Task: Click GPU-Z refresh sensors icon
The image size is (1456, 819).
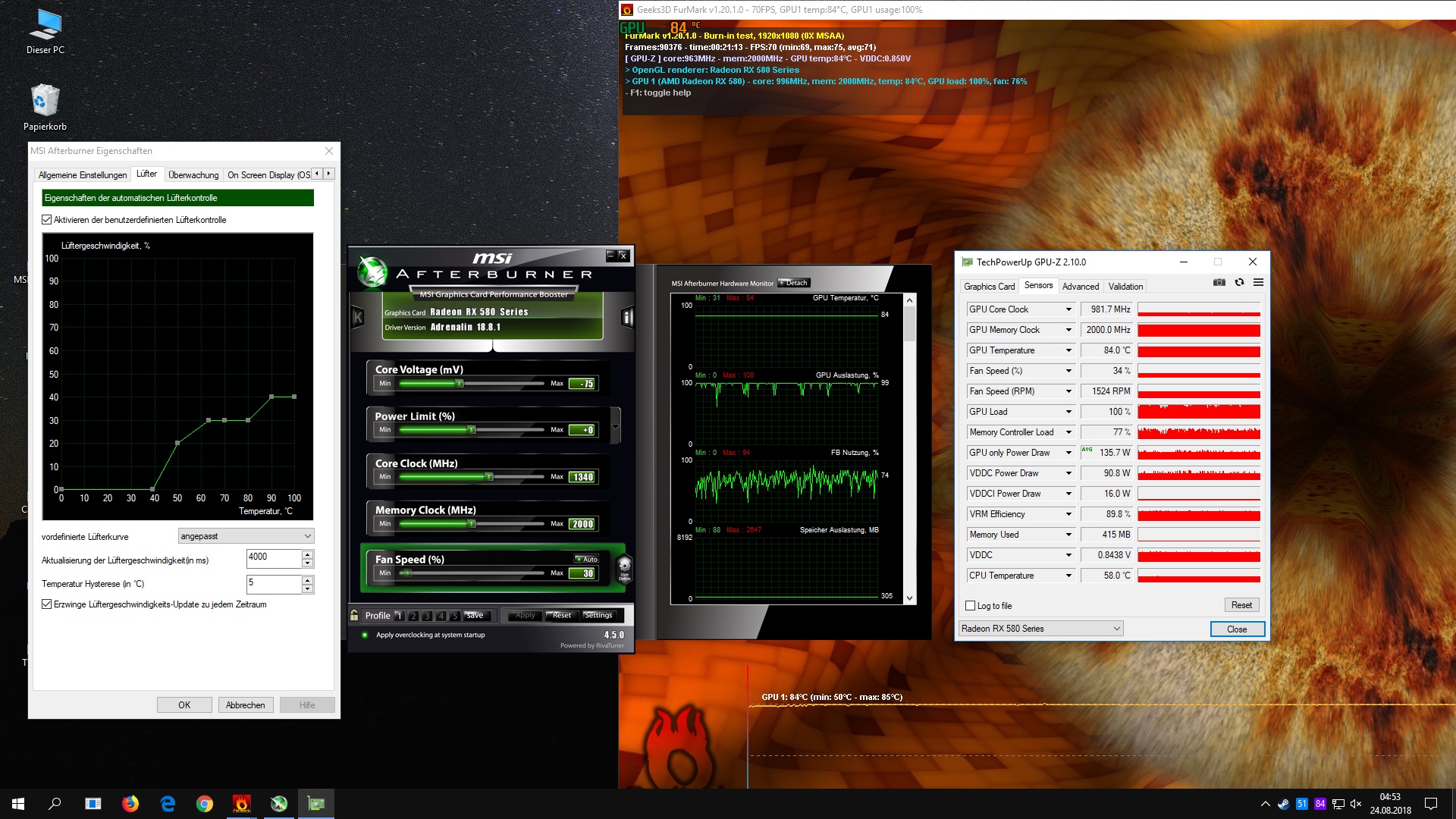Action: pos(1239,282)
